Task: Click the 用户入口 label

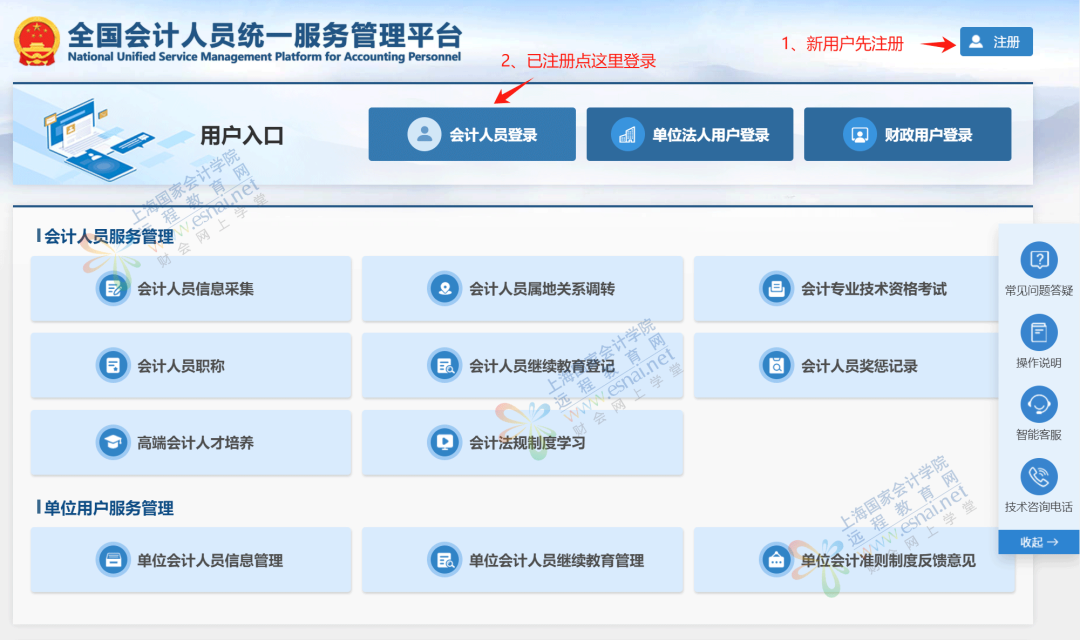Action: (242, 136)
